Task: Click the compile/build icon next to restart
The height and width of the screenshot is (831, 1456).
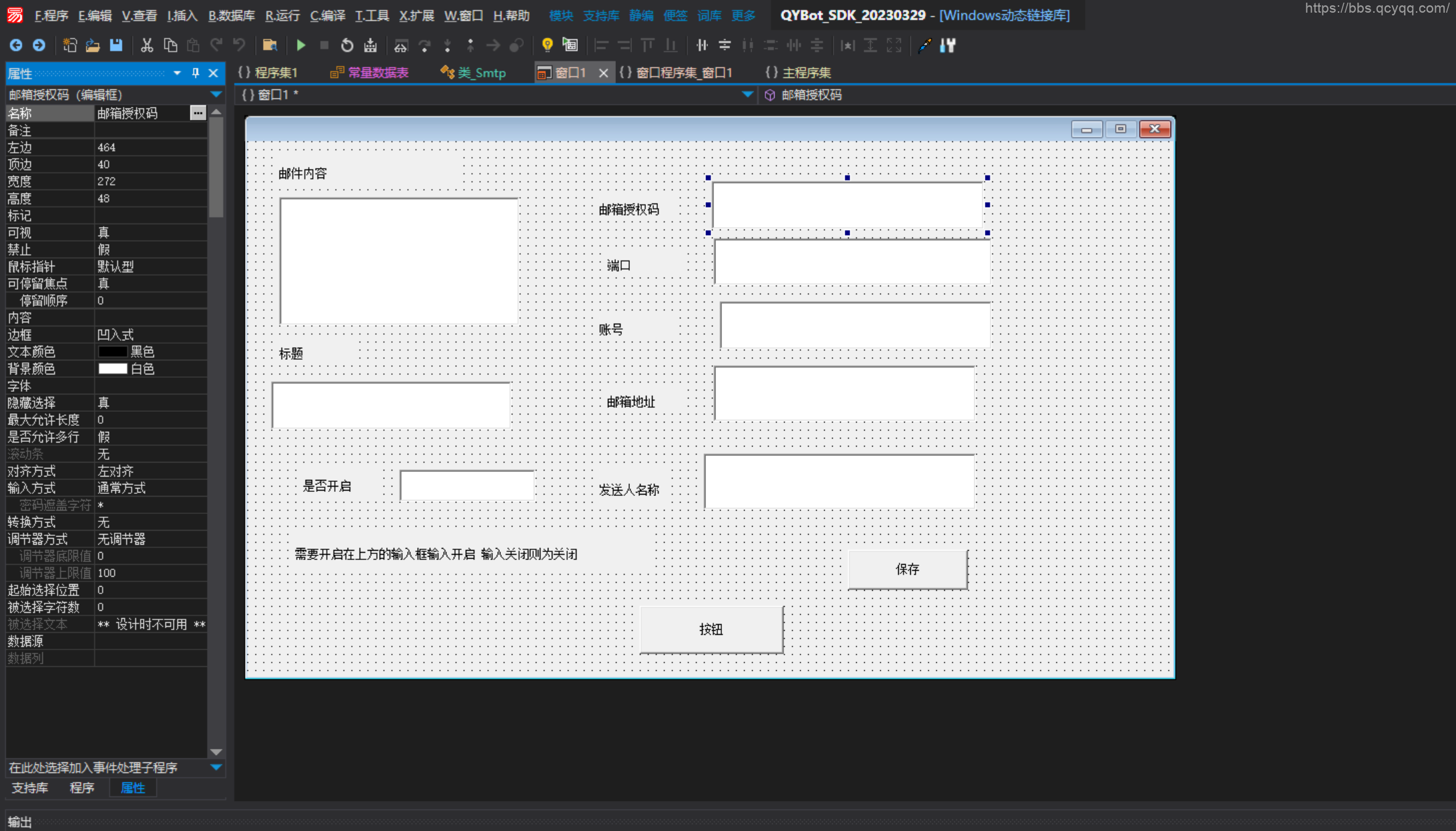Action: [x=370, y=45]
